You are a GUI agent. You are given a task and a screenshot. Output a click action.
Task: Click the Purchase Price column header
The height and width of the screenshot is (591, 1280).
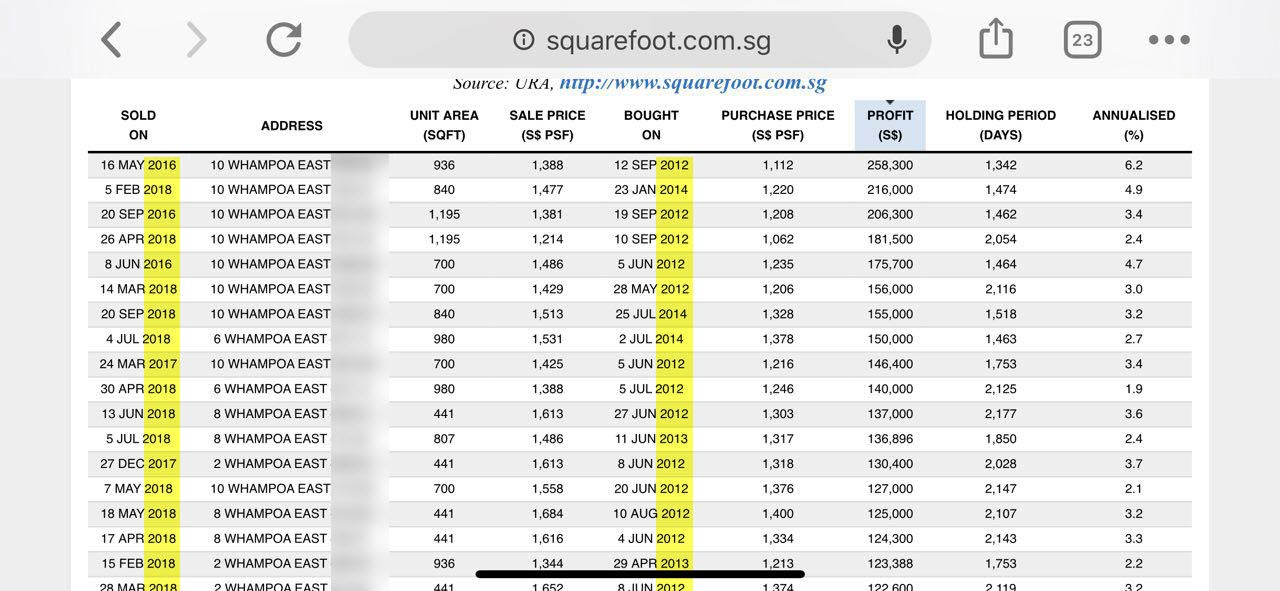[777, 125]
